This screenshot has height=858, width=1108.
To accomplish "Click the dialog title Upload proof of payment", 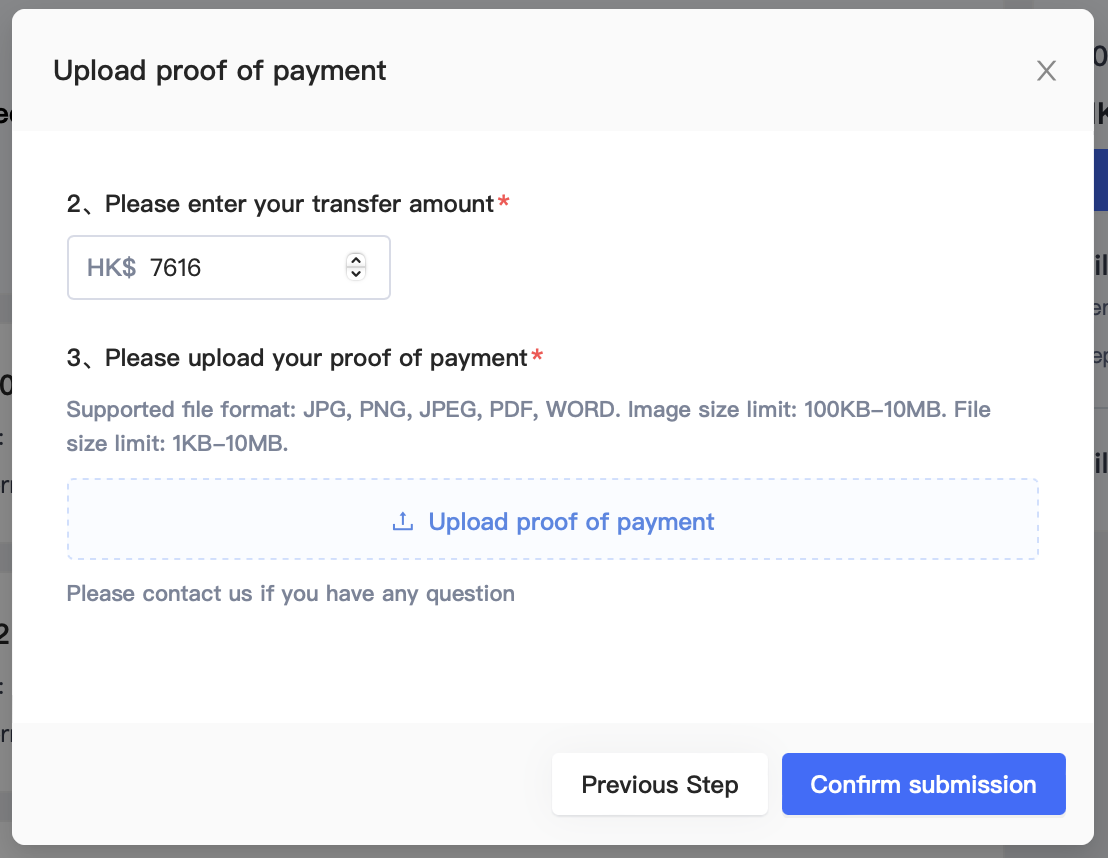I will (219, 70).
